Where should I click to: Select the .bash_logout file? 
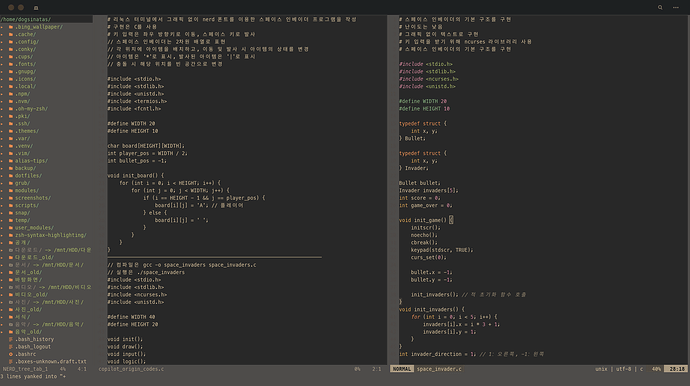[33, 347]
